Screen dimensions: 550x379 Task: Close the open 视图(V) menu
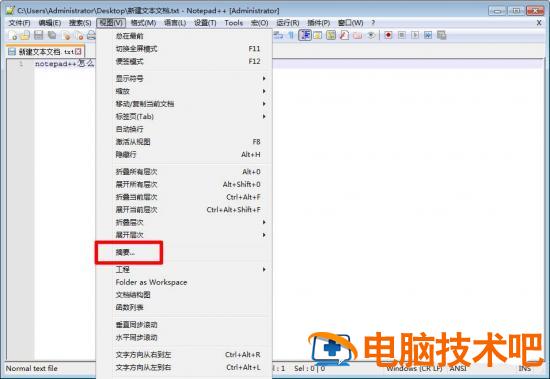[111, 23]
